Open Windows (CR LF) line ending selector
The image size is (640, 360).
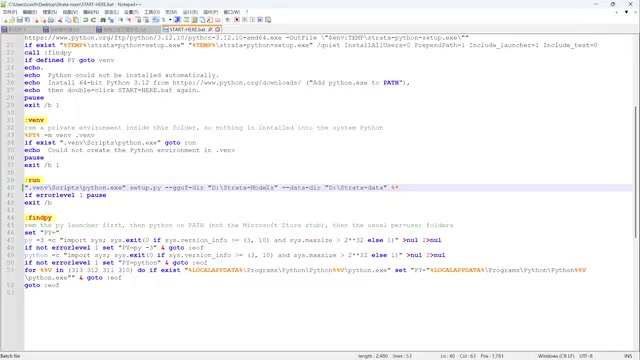pos(556,356)
